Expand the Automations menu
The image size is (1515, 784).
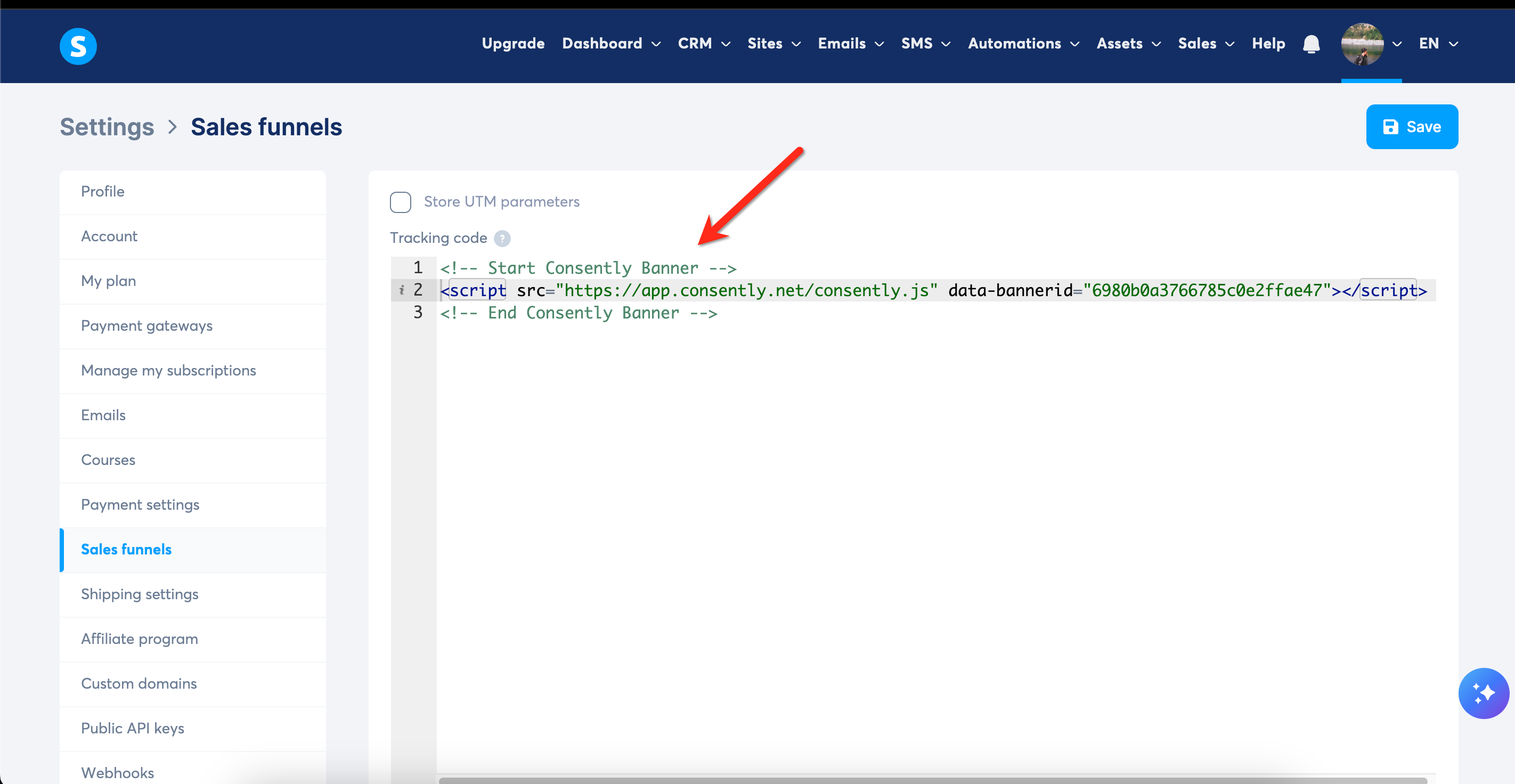[1023, 44]
